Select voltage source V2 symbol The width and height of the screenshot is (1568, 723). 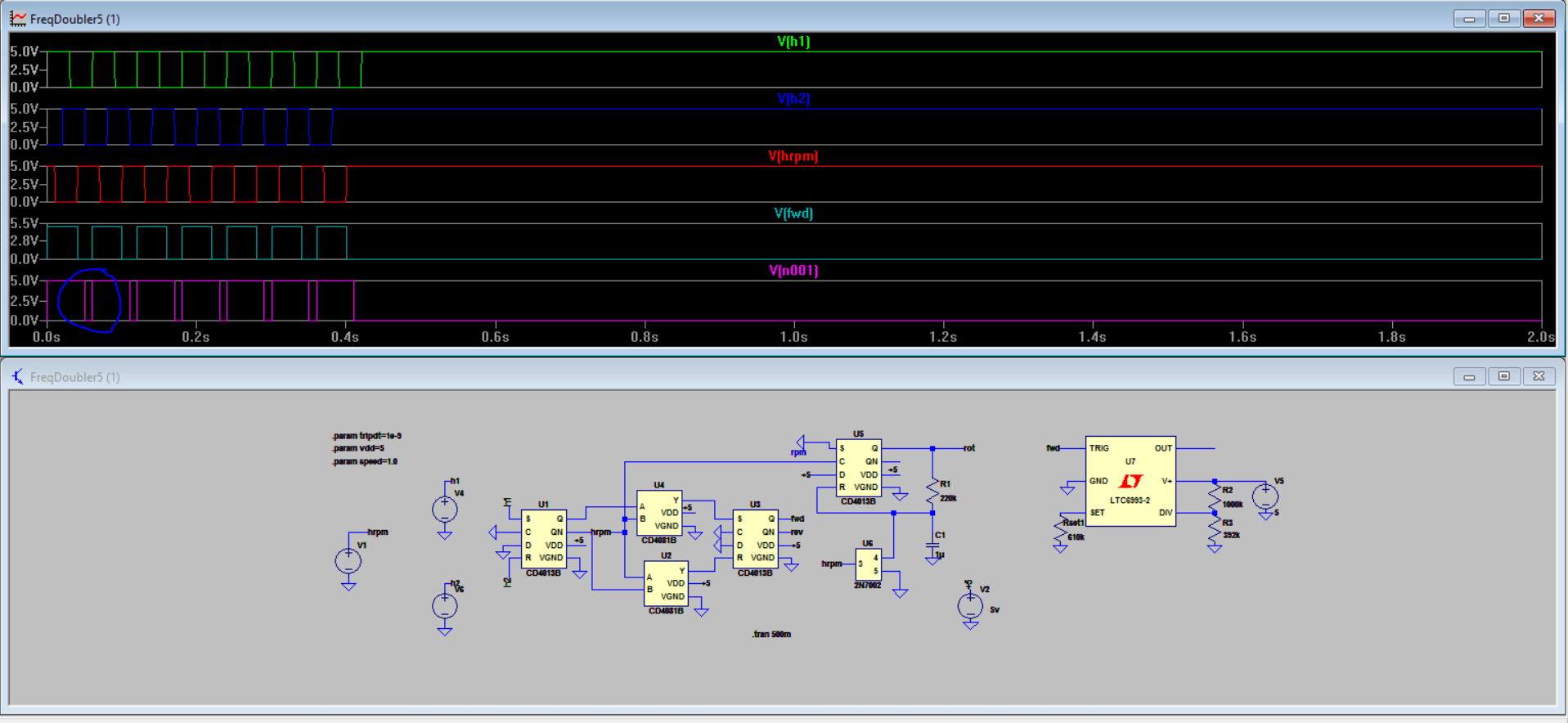[970, 606]
